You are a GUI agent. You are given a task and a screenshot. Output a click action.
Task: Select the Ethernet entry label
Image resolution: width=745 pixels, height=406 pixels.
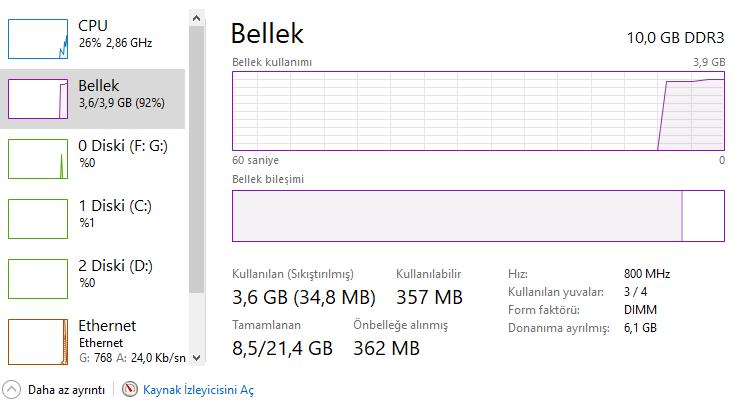tap(107, 326)
